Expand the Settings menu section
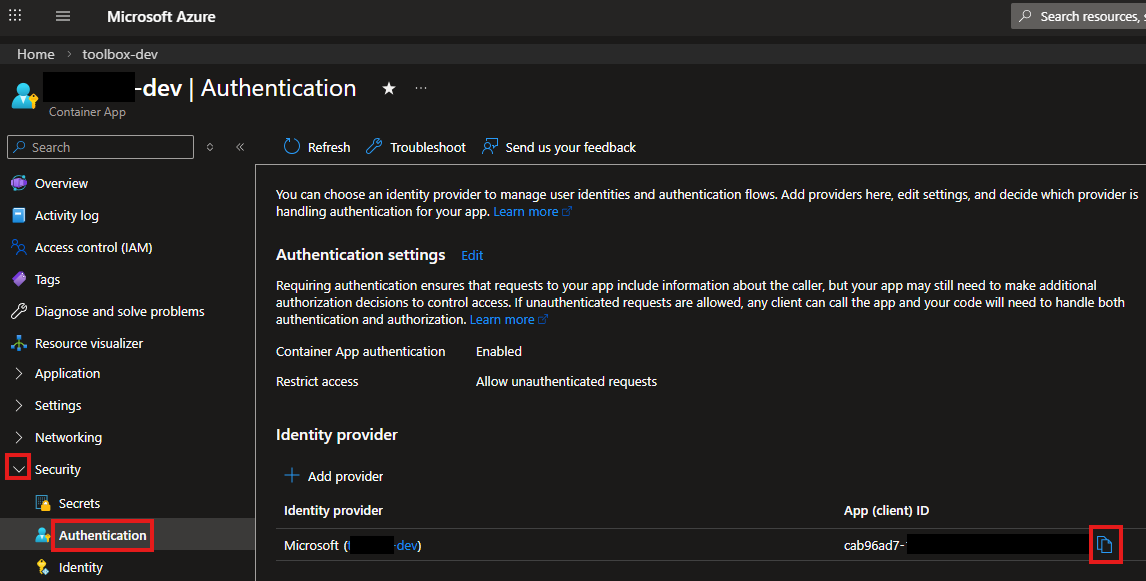This screenshot has height=581, width=1146. click(x=19, y=406)
